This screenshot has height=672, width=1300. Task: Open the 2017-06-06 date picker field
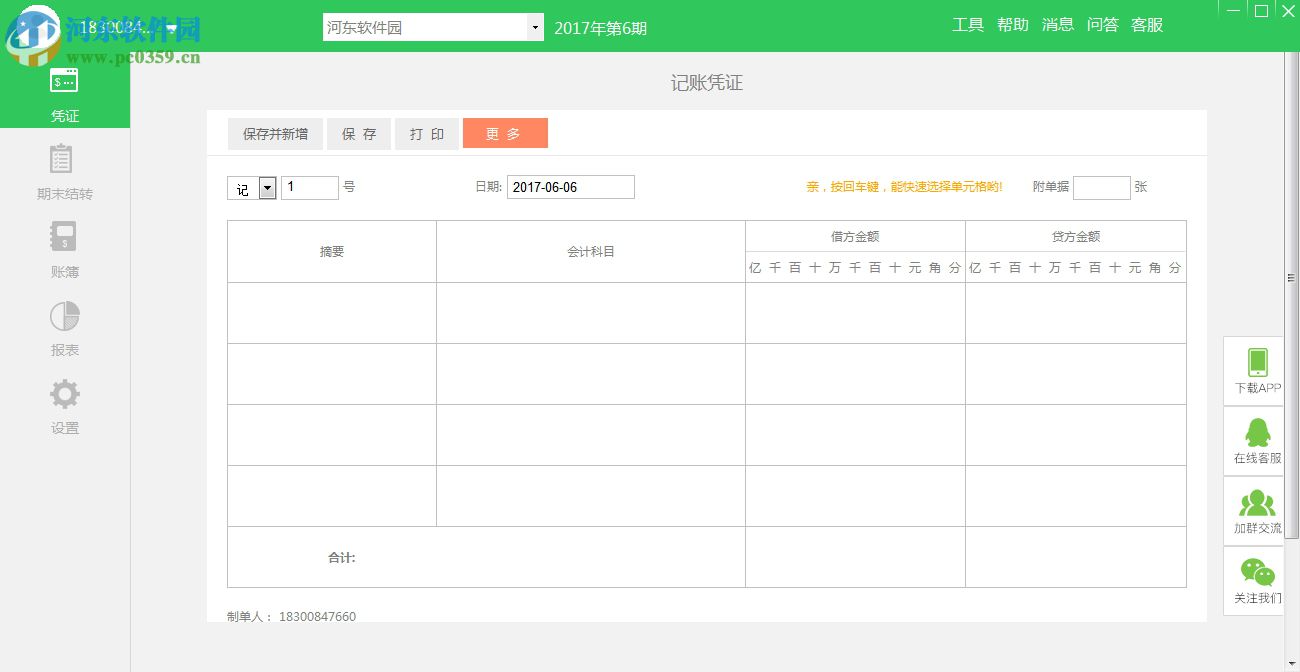570,187
